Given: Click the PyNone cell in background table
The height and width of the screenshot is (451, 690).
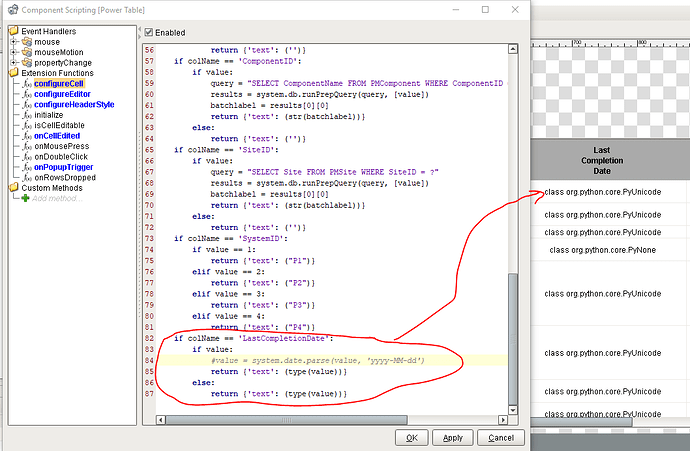Looking at the screenshot, I should coord(602,250).
